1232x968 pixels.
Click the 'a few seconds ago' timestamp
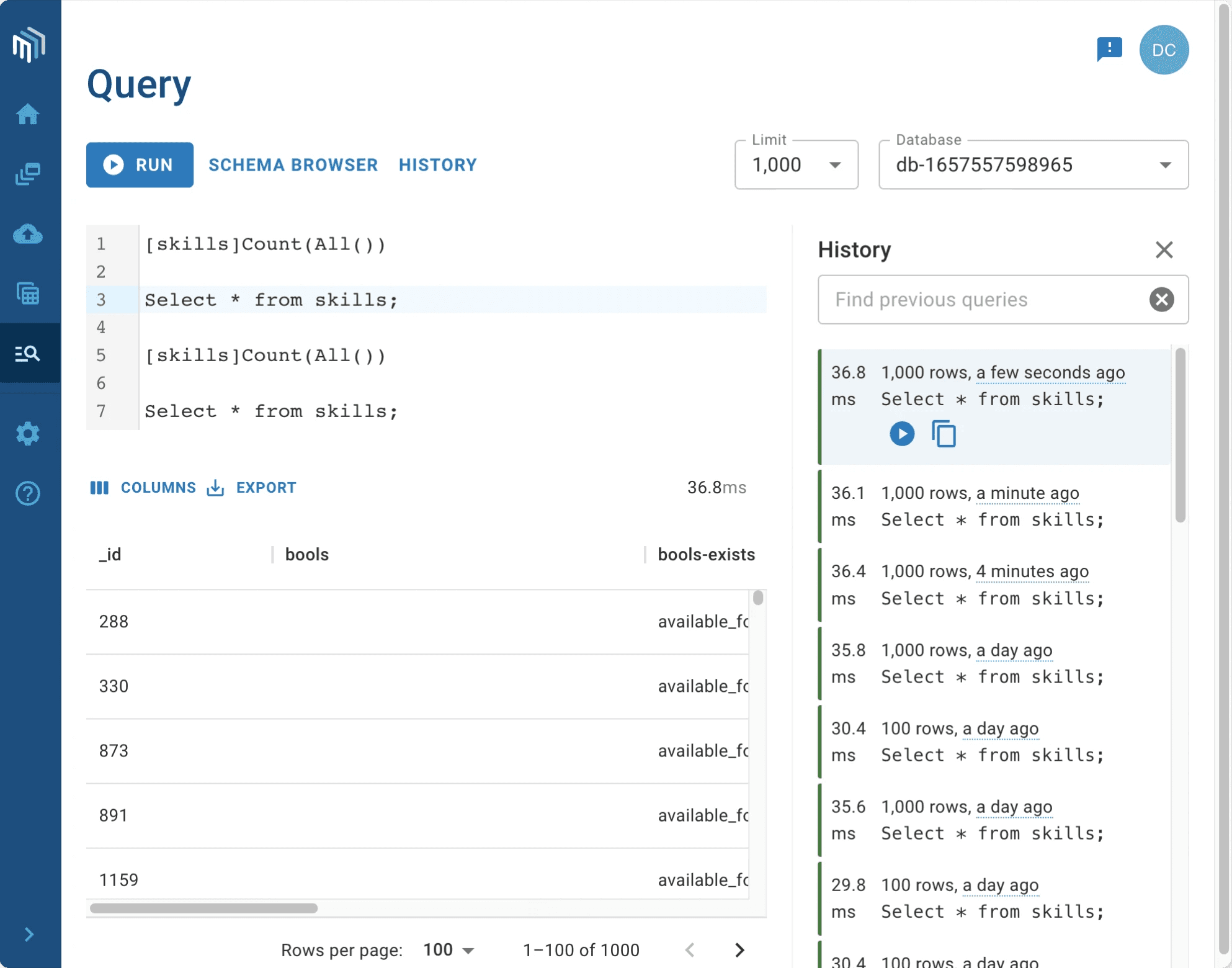pos(1050,372)
